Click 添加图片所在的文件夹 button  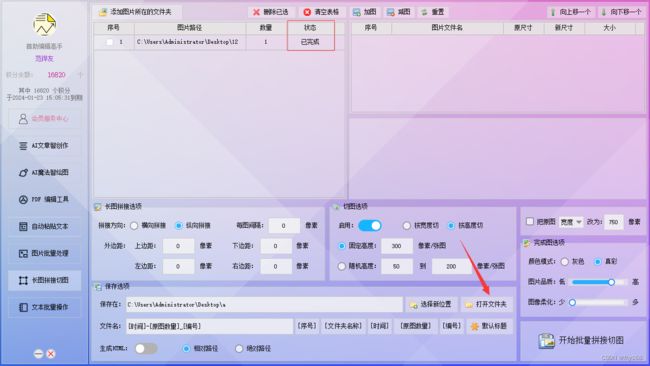coord(136,12)
